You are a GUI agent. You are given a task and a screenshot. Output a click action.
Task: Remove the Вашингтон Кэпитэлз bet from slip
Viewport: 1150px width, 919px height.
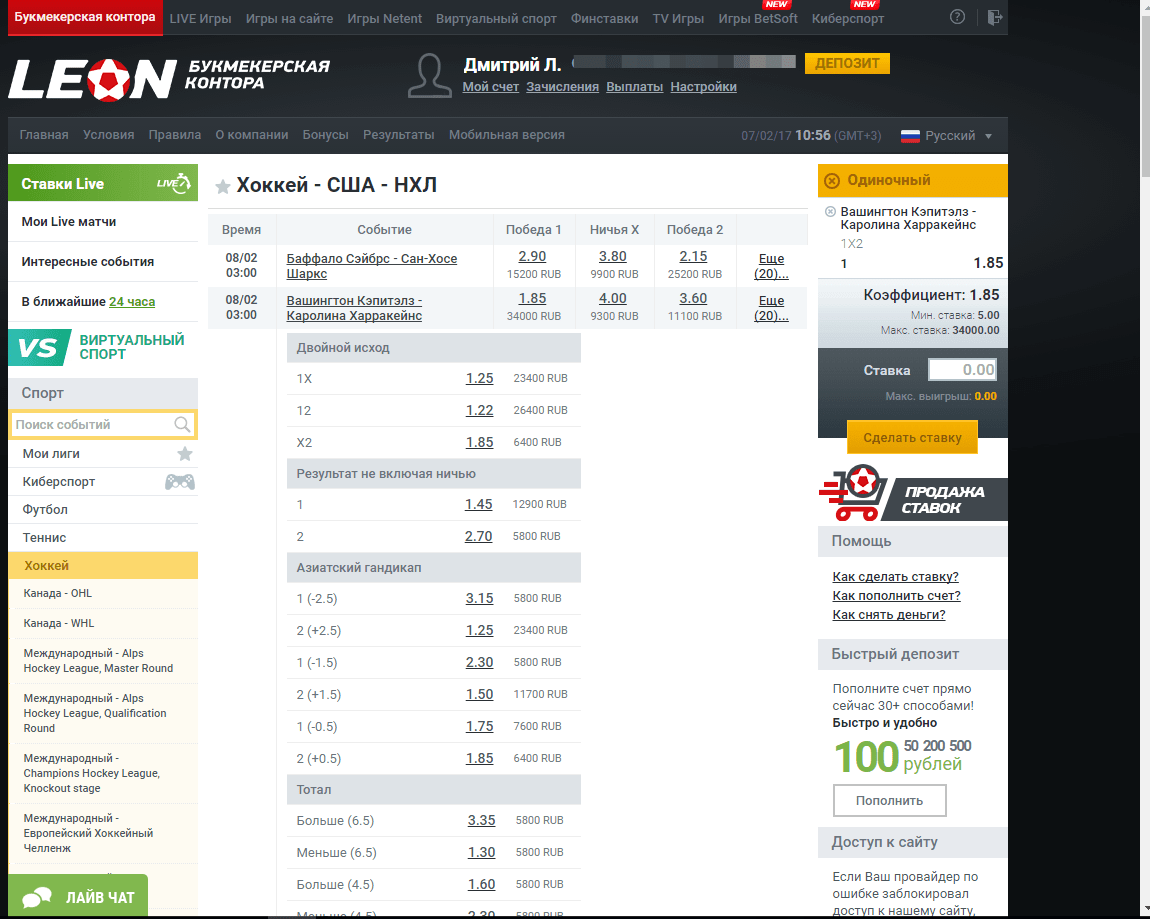click(x=830, y=212)
